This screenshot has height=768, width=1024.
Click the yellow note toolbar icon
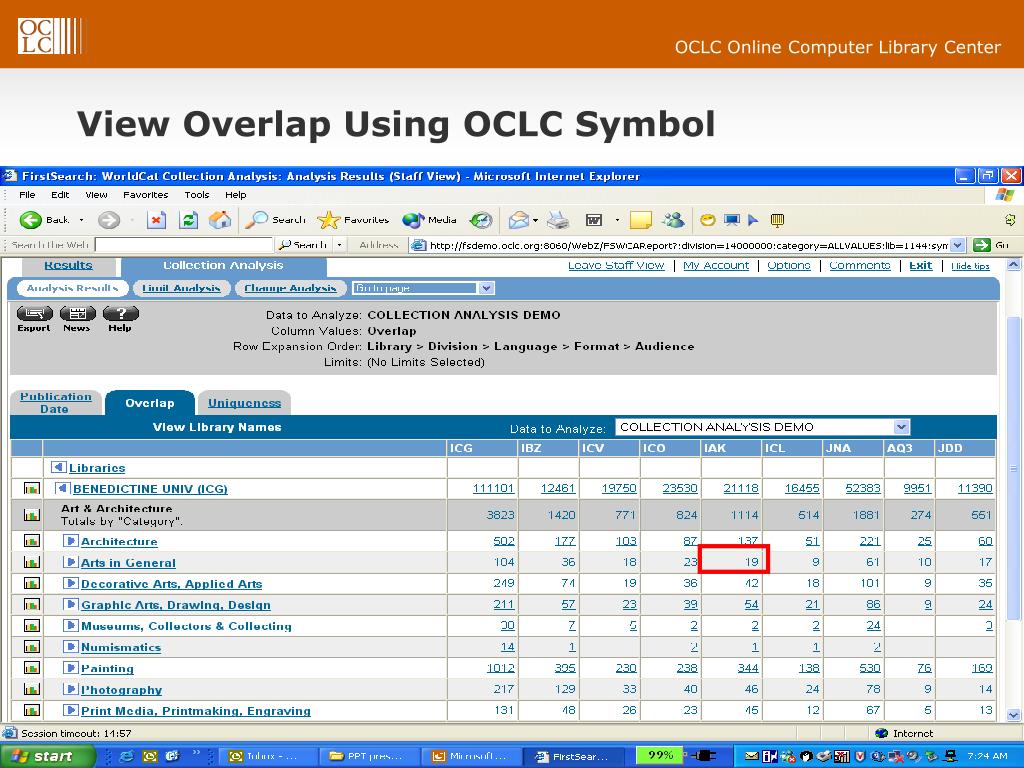[641, 220]
